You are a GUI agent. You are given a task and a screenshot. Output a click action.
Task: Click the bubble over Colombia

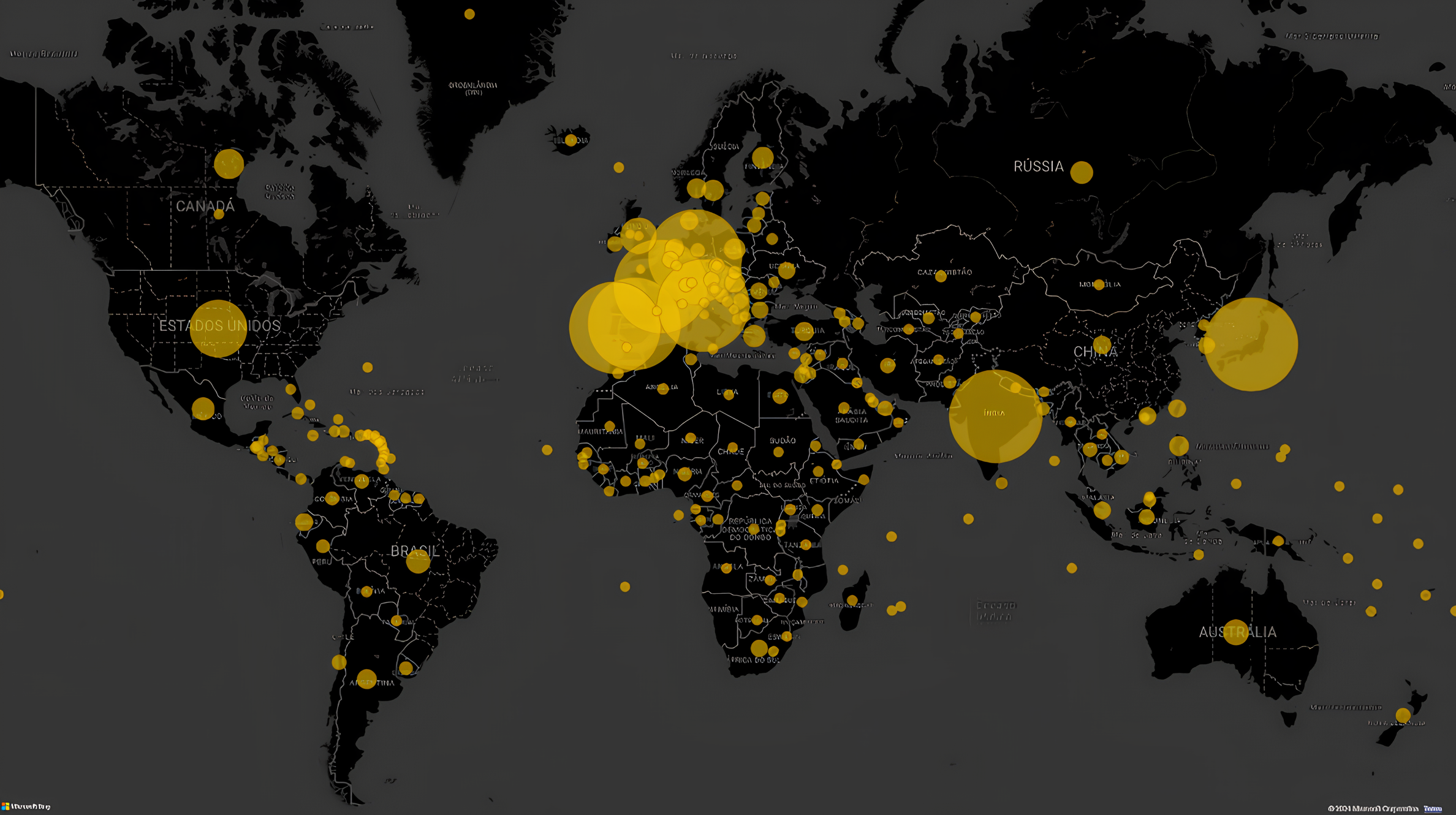[x=332, y=498]
